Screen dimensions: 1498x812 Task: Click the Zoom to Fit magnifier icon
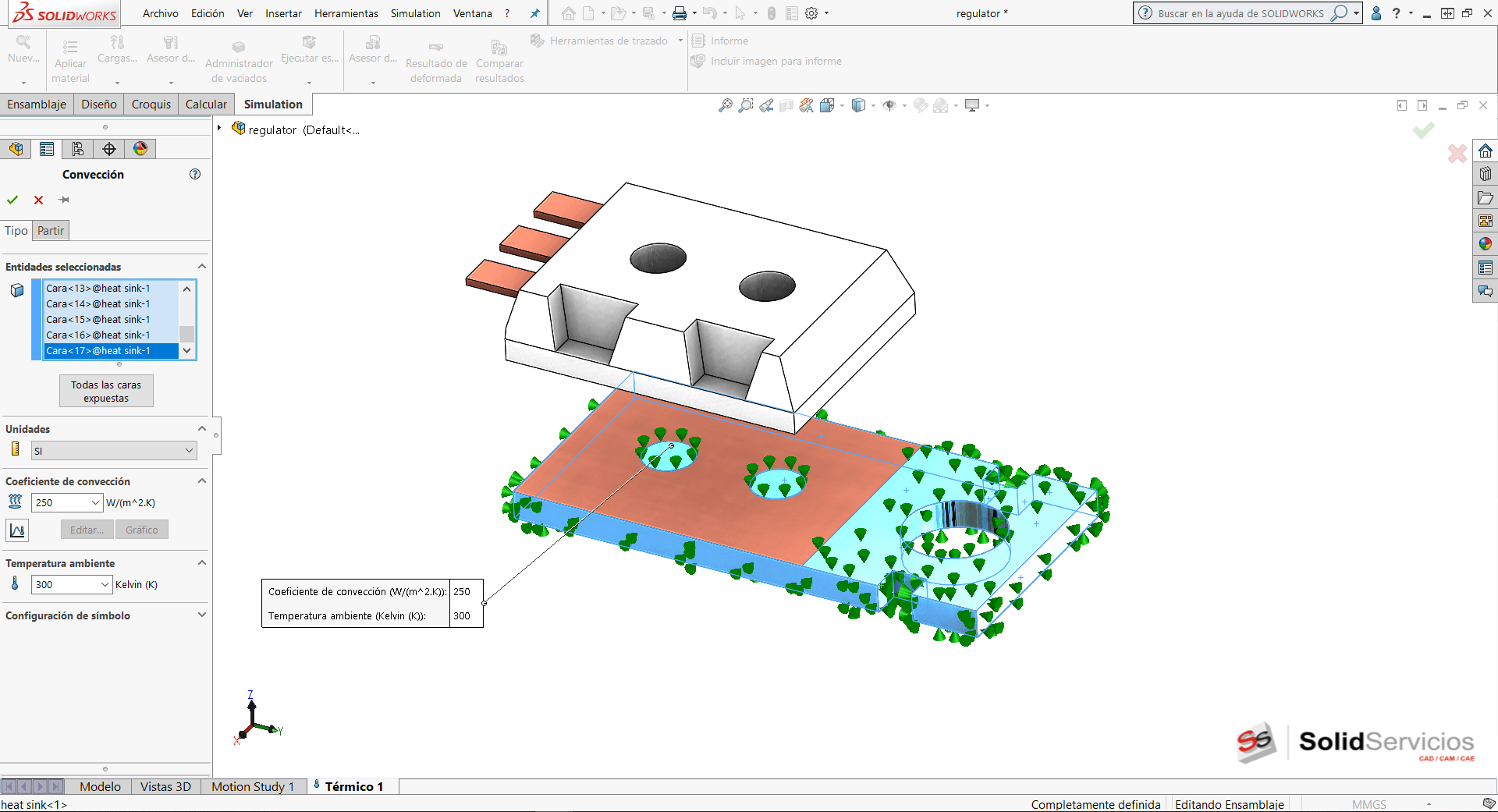(x=725, y=105)
